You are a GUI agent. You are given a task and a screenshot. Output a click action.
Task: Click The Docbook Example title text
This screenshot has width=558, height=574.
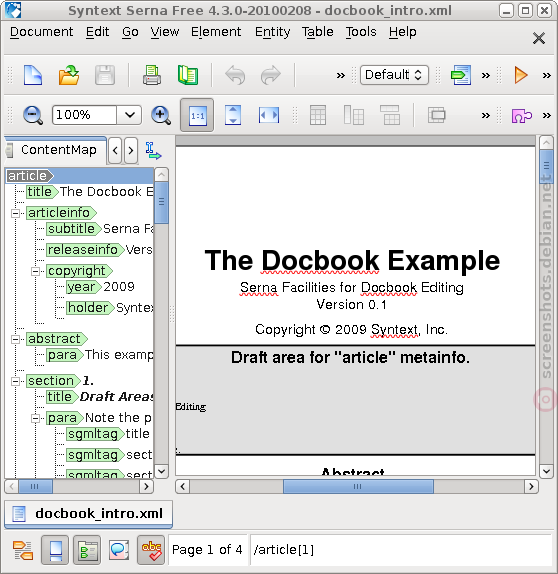point(352,261)
